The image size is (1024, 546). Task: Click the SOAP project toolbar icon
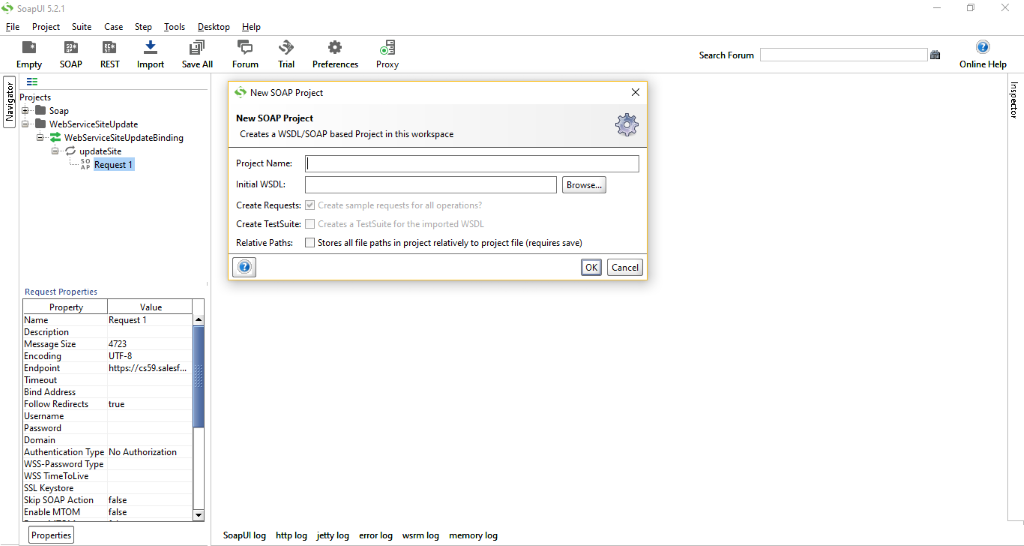click(71, 48)
